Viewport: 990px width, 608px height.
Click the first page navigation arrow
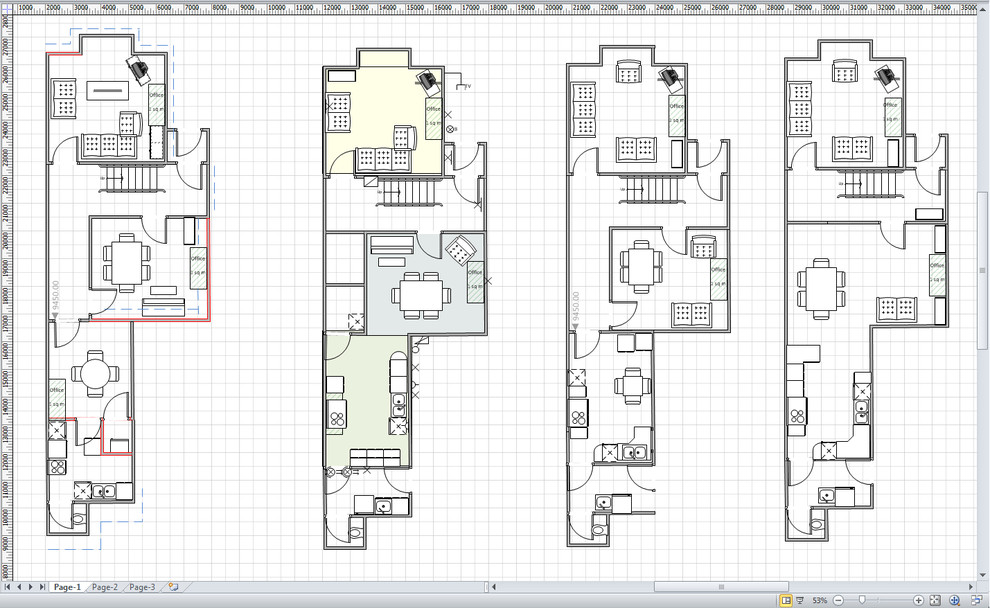click(7, 587)
